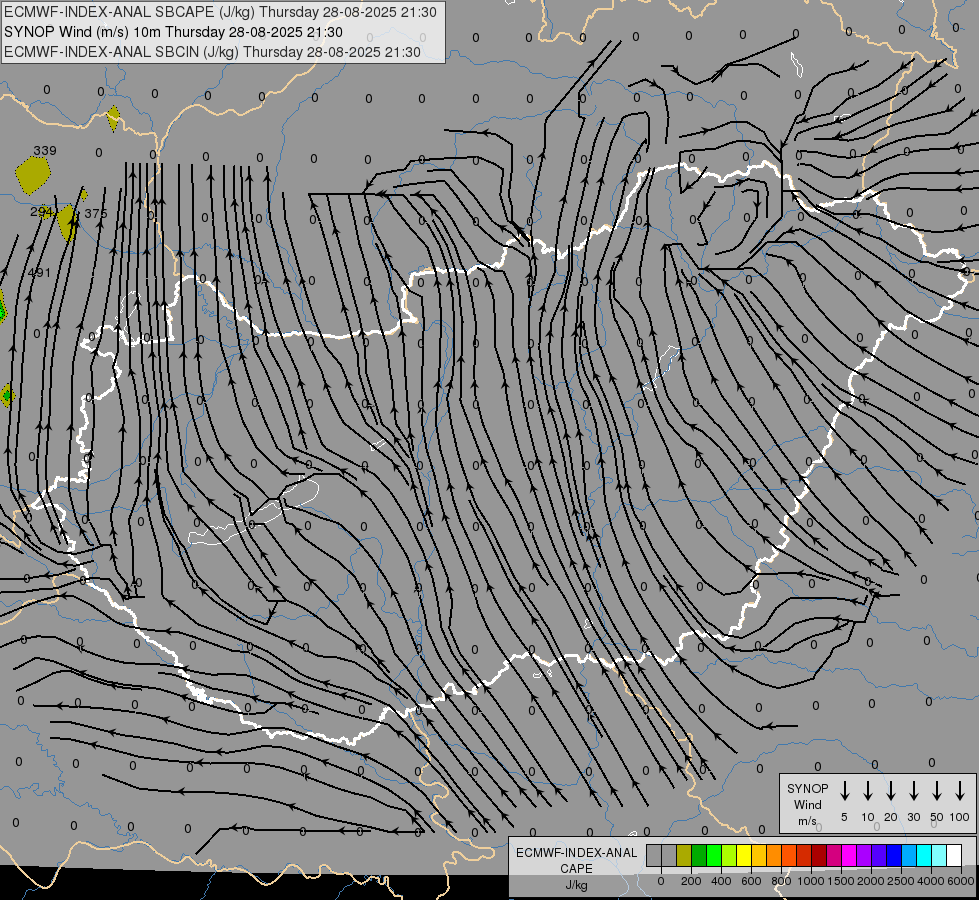Screen dimensions: 979x900
Task: Click the 10 m/s wind arrow in legend
Action: pos(868,791)
